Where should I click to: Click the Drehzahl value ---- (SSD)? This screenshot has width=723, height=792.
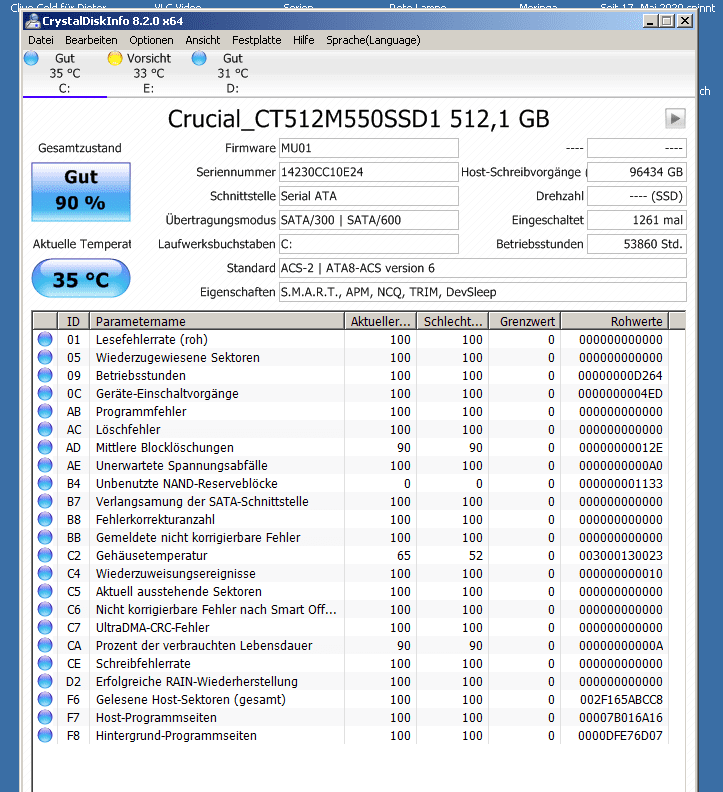[637, 196]
